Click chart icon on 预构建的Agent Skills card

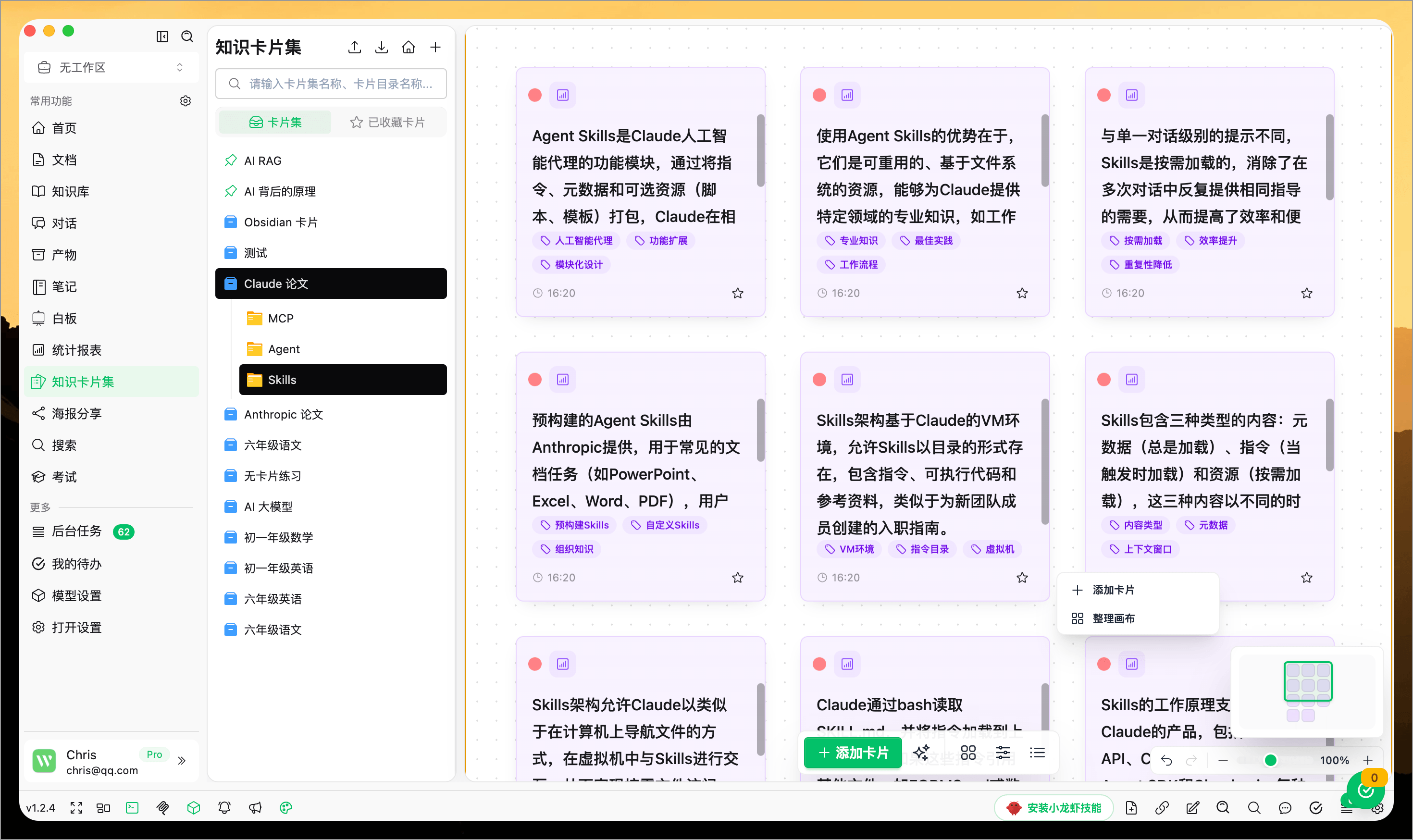[x=563, y=379]
